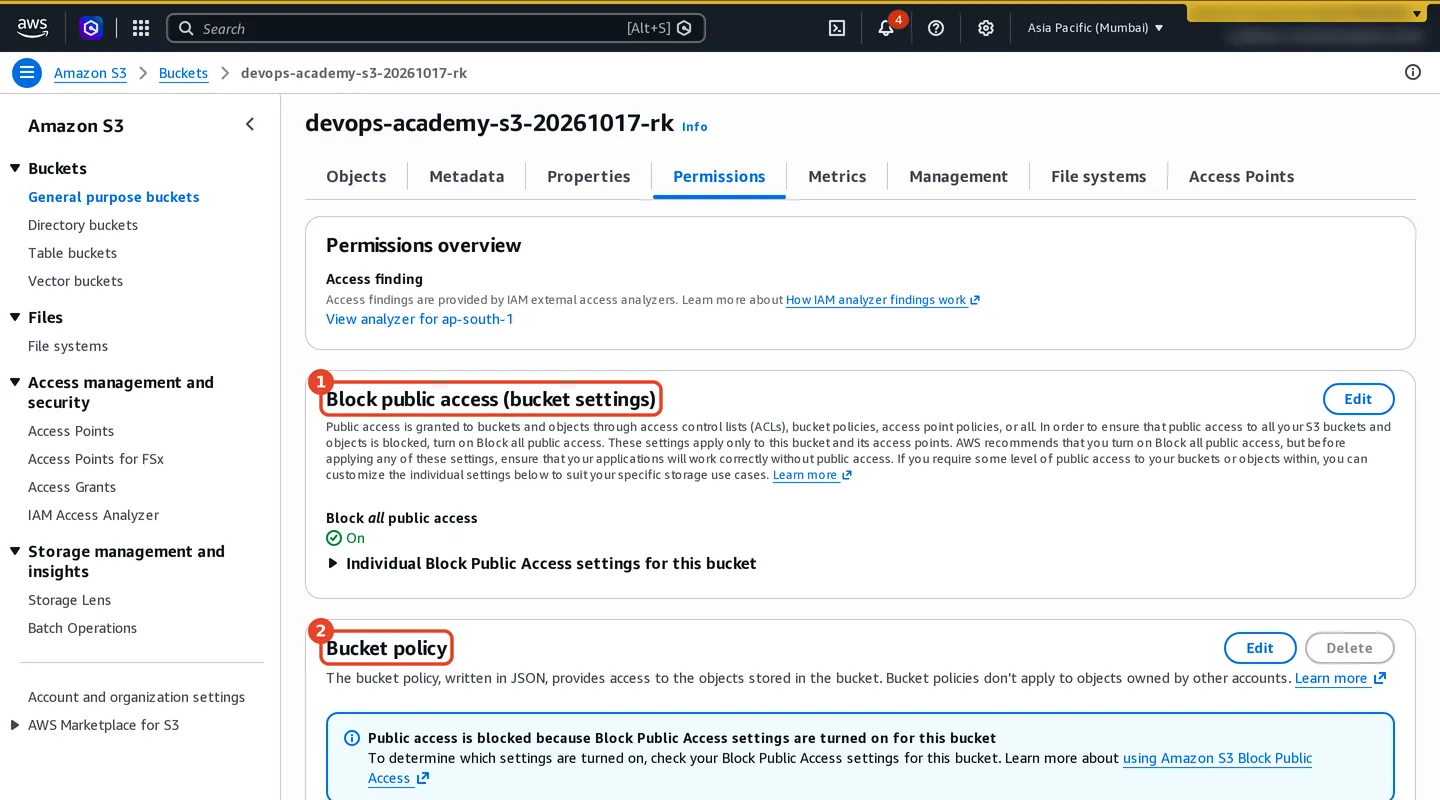Click the Amazon Q purple hexagon icon

click(91, 28)
